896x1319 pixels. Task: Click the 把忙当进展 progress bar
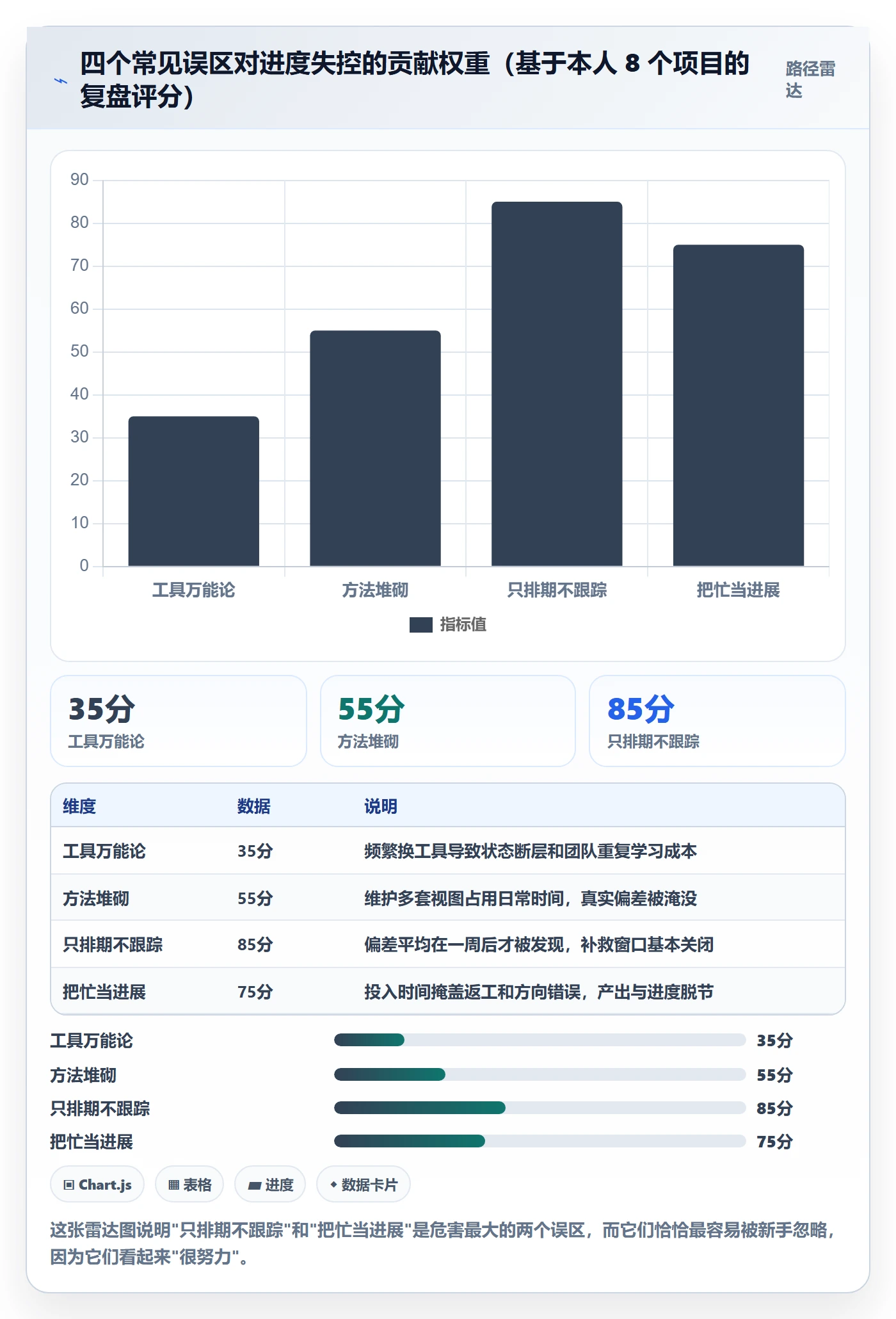540,1141
